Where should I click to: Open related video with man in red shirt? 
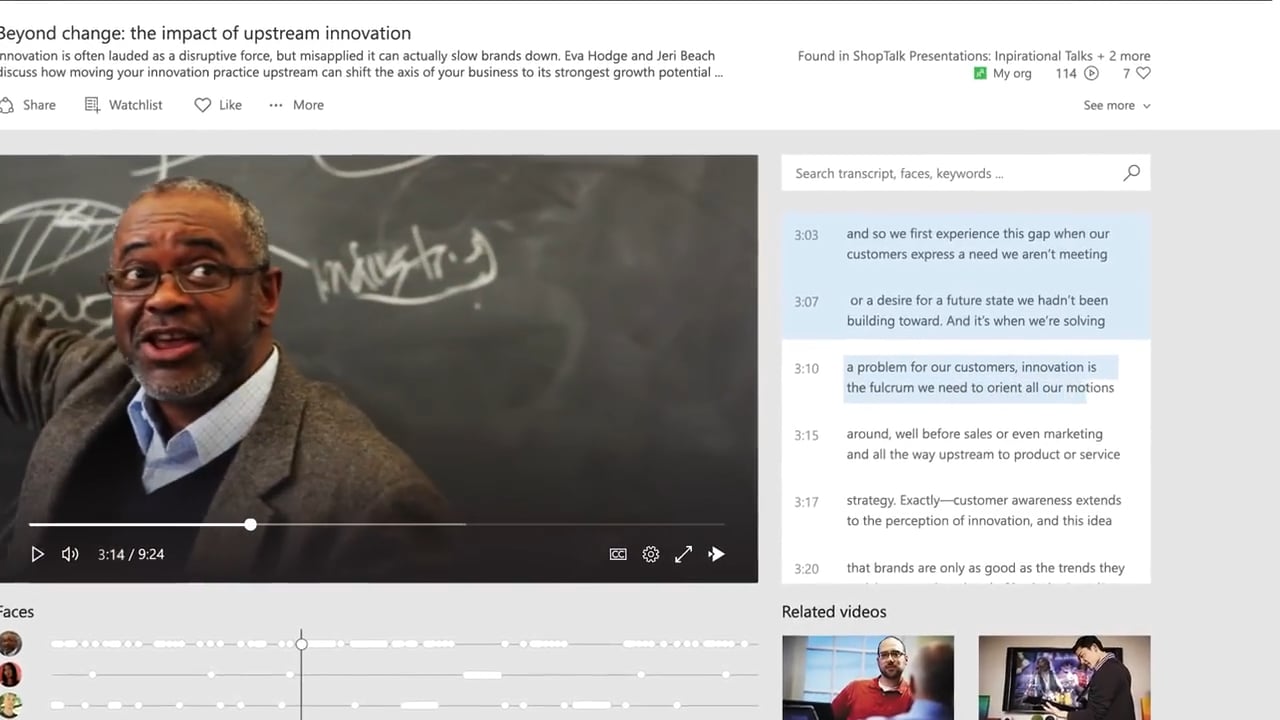click(868, 678)
